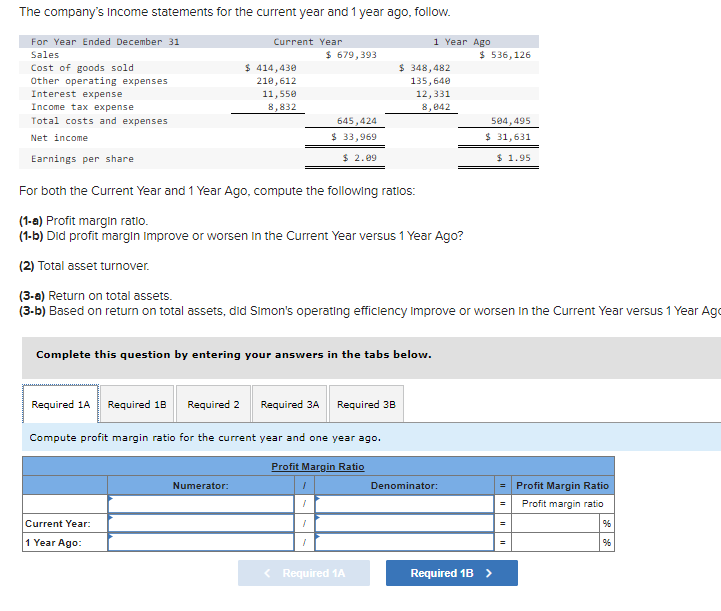Click the earnings per share $1.95

point(514,158)
